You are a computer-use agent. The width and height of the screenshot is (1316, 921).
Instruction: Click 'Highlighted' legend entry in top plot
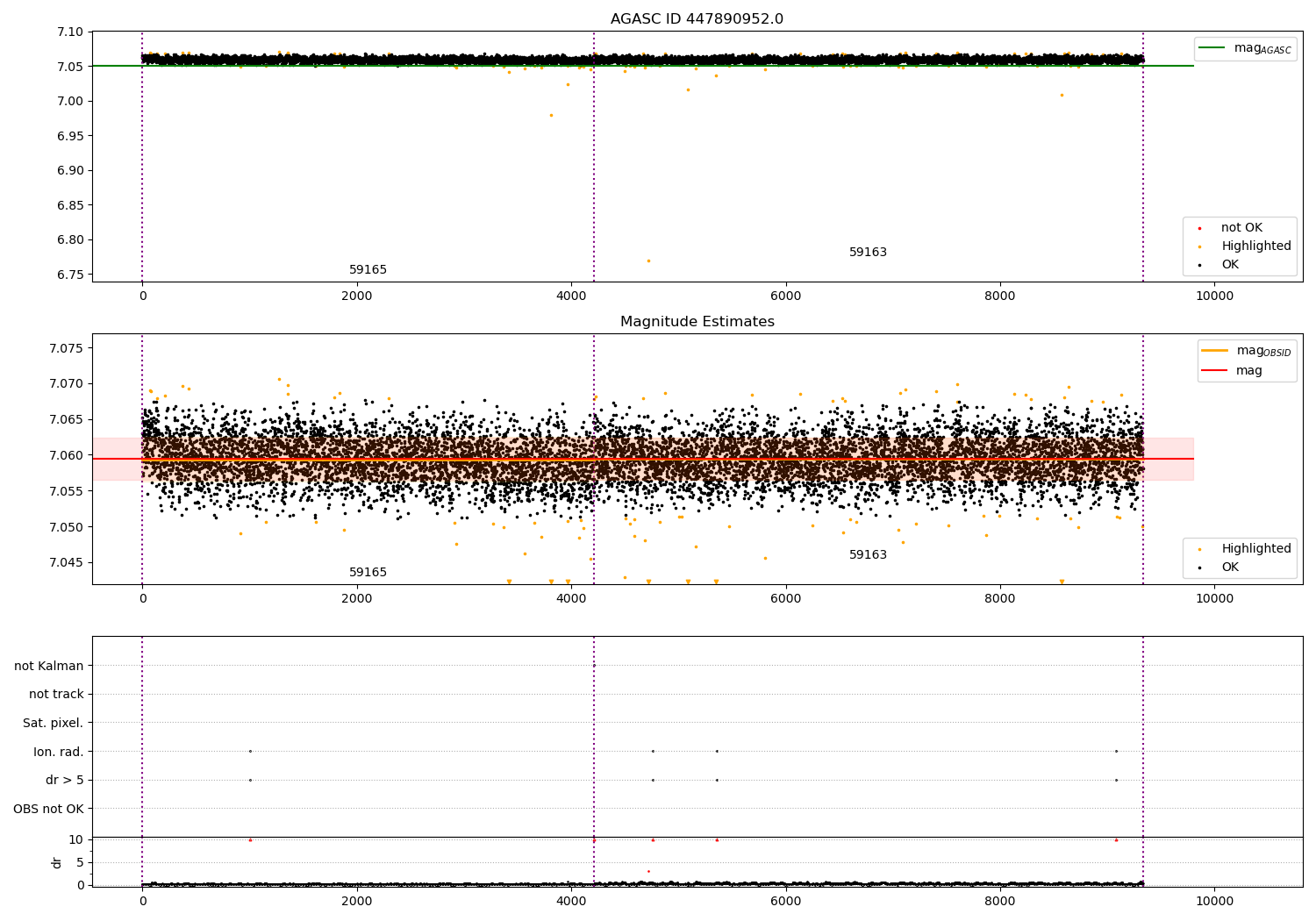pyautogui.click(x=1245, y=246)
